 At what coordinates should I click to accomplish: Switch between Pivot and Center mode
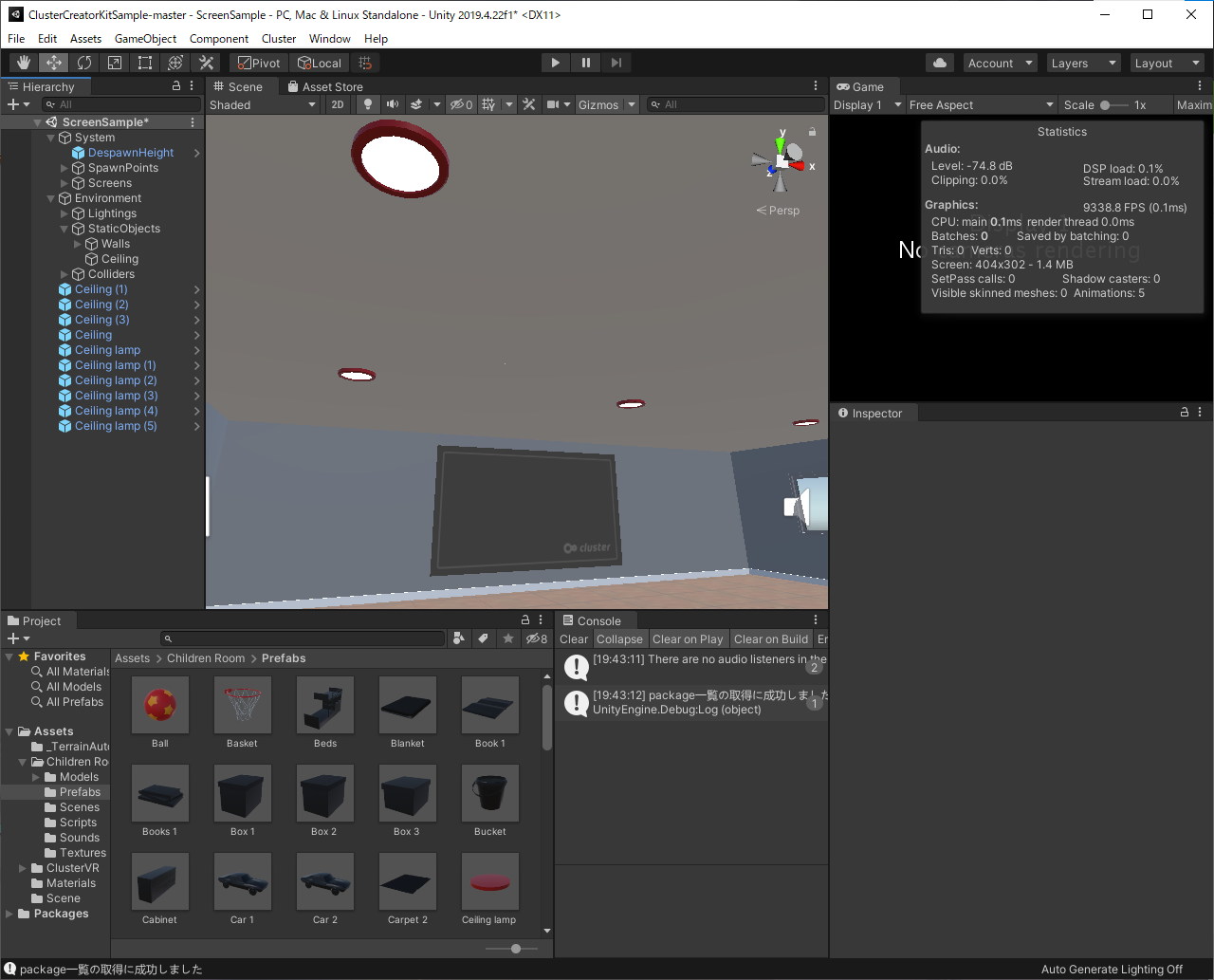click(x=257, y=63)
